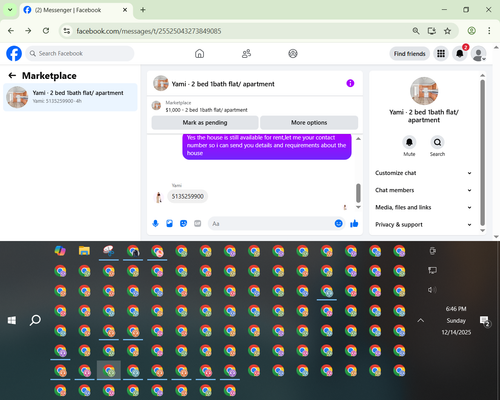The image size is (500, 400).
Task: Close the Messenger browser tab
Action: pyautogui.click(x=125, y=10)
